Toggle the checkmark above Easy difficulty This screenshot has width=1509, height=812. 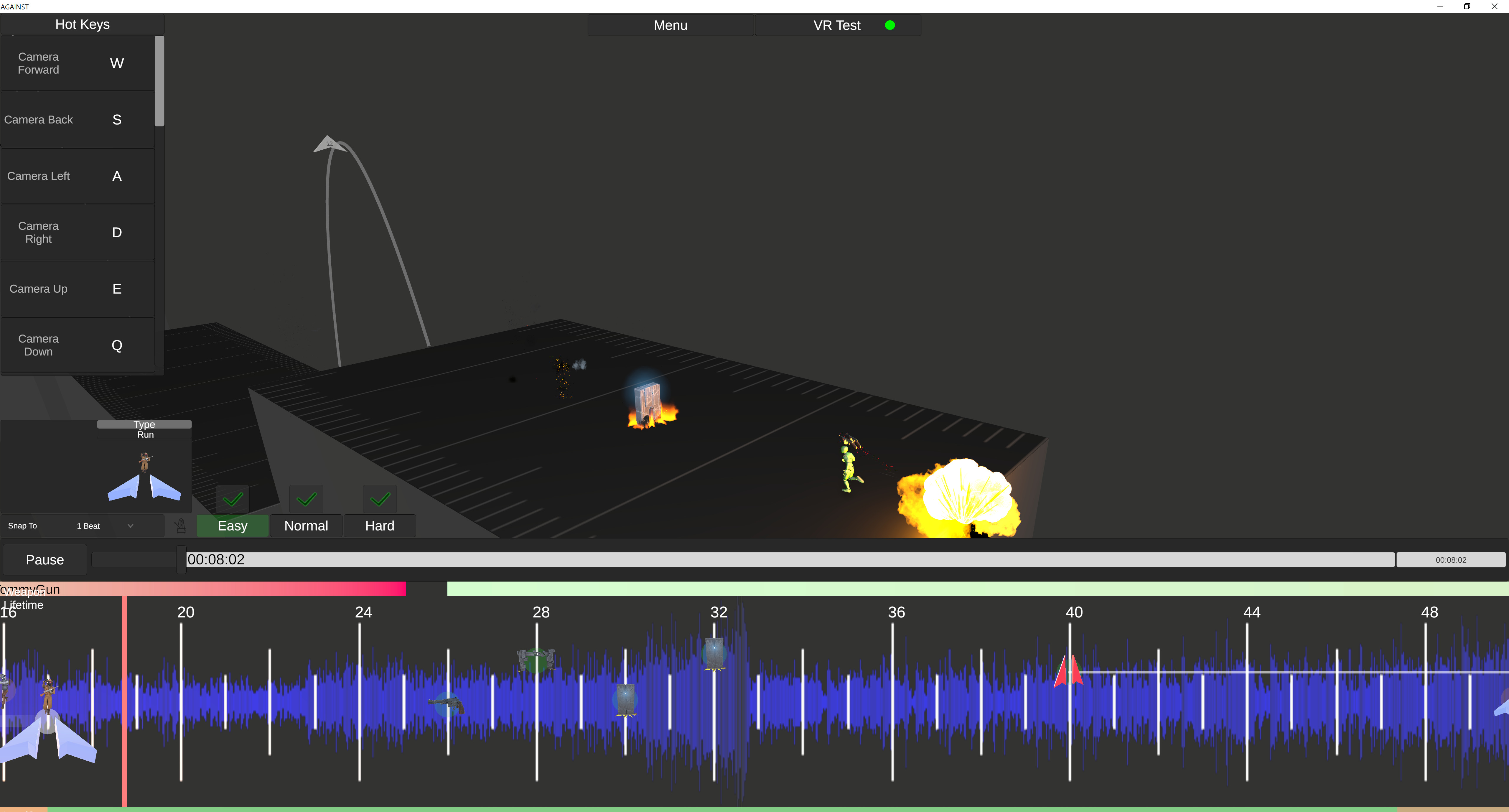232,499
